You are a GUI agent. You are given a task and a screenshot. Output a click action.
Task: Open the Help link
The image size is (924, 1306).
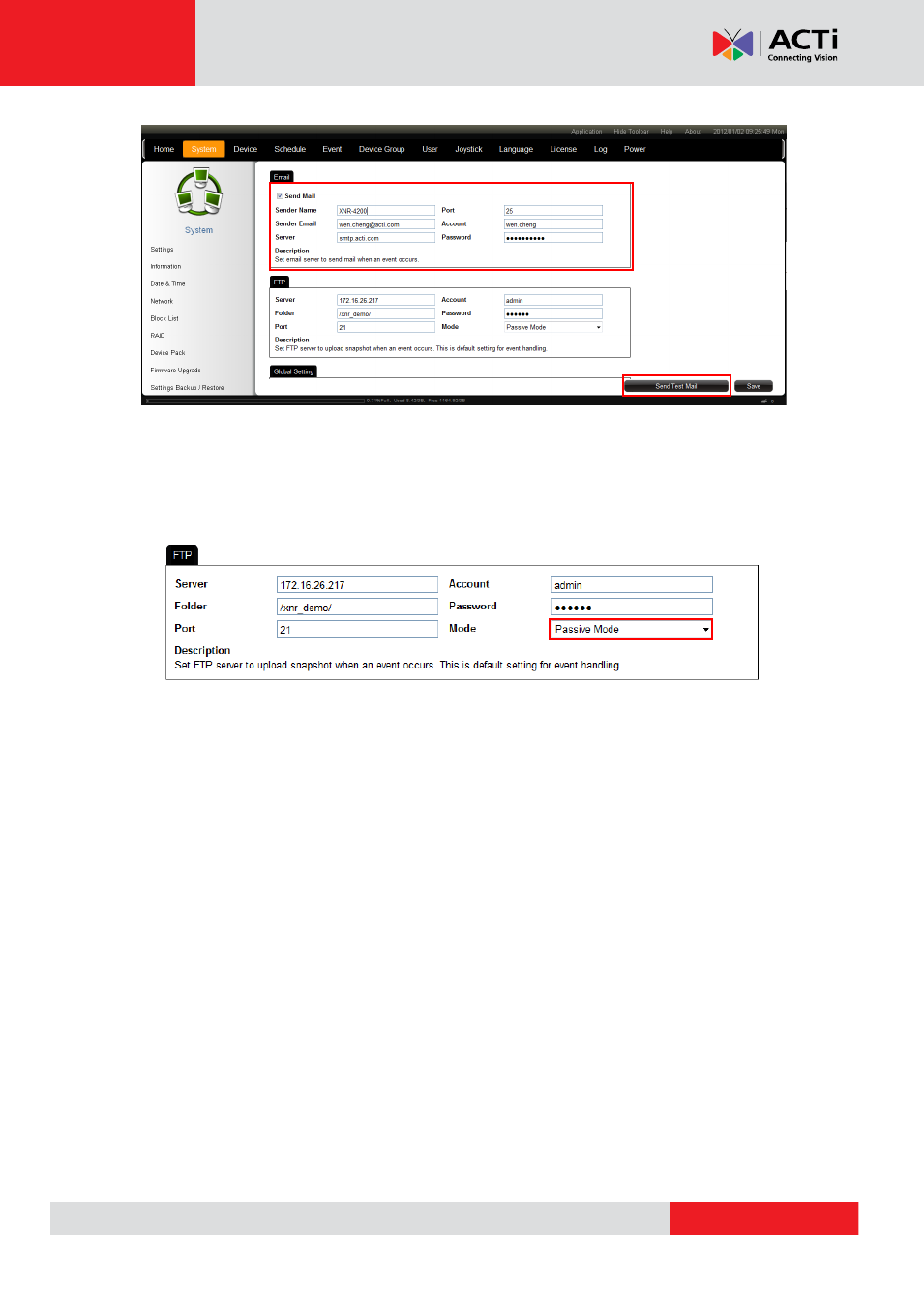(667, 132)
